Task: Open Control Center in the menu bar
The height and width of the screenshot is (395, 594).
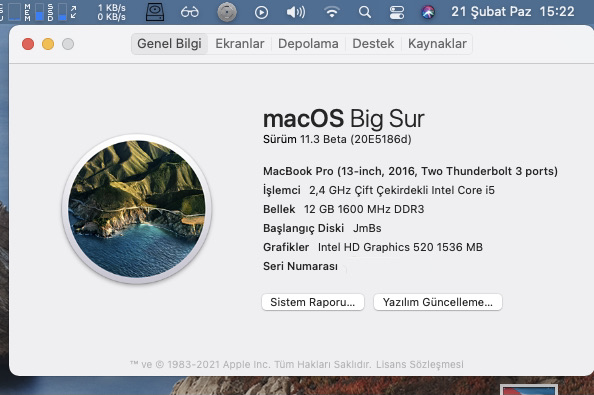Action: (397, 12)
